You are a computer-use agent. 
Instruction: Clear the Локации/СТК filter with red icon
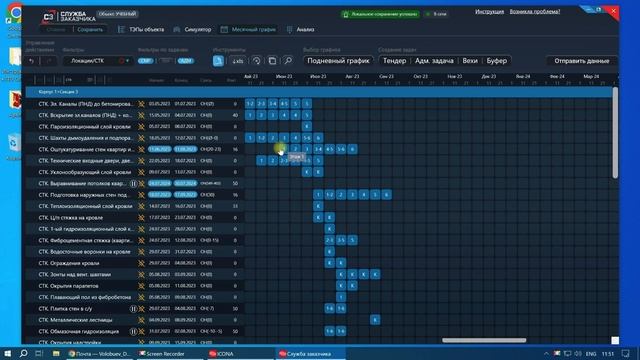click(x=121, y=61)
